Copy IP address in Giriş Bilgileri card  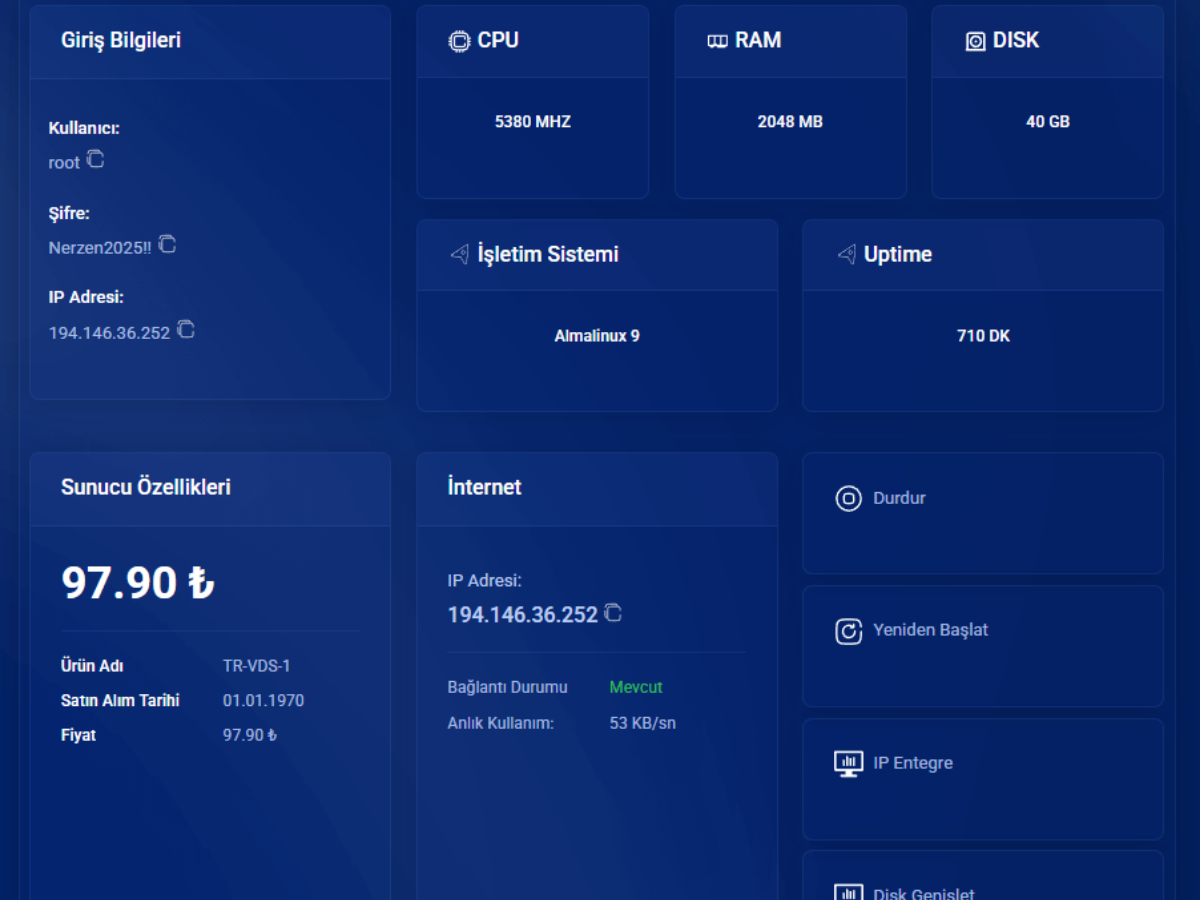click(186, 331)
